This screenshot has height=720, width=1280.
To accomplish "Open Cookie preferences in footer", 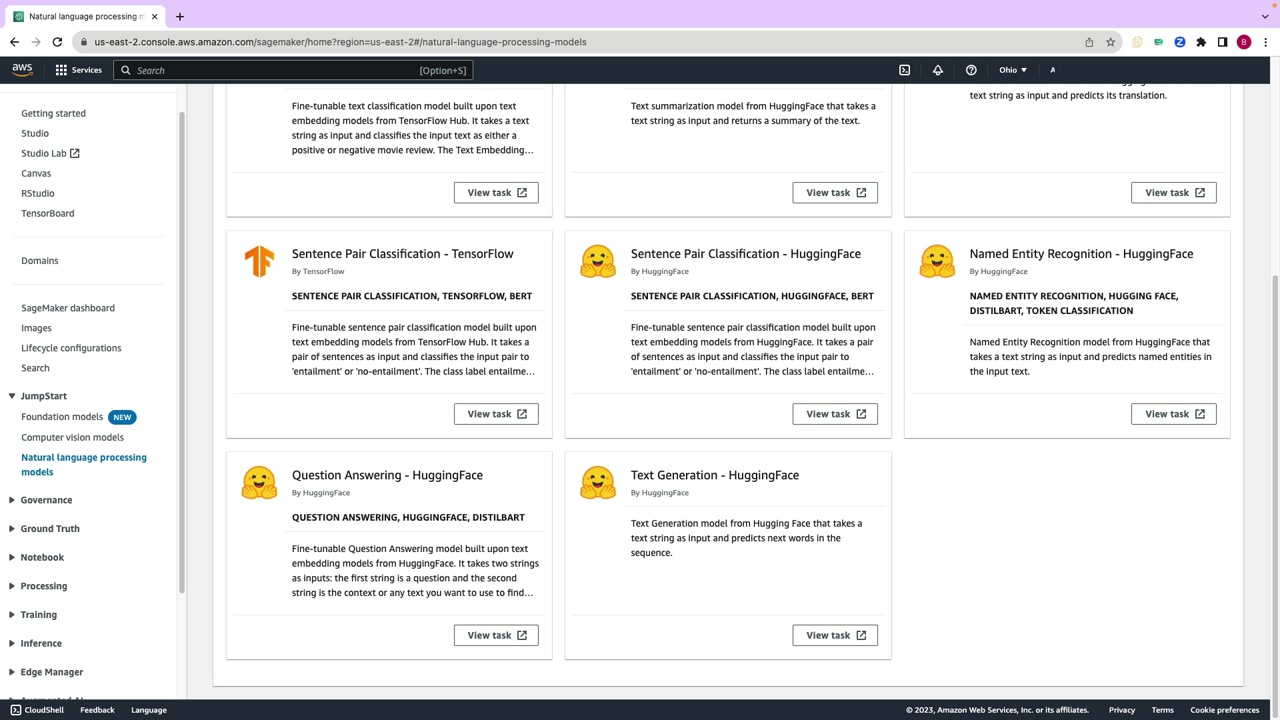I will coord(1225,710).
